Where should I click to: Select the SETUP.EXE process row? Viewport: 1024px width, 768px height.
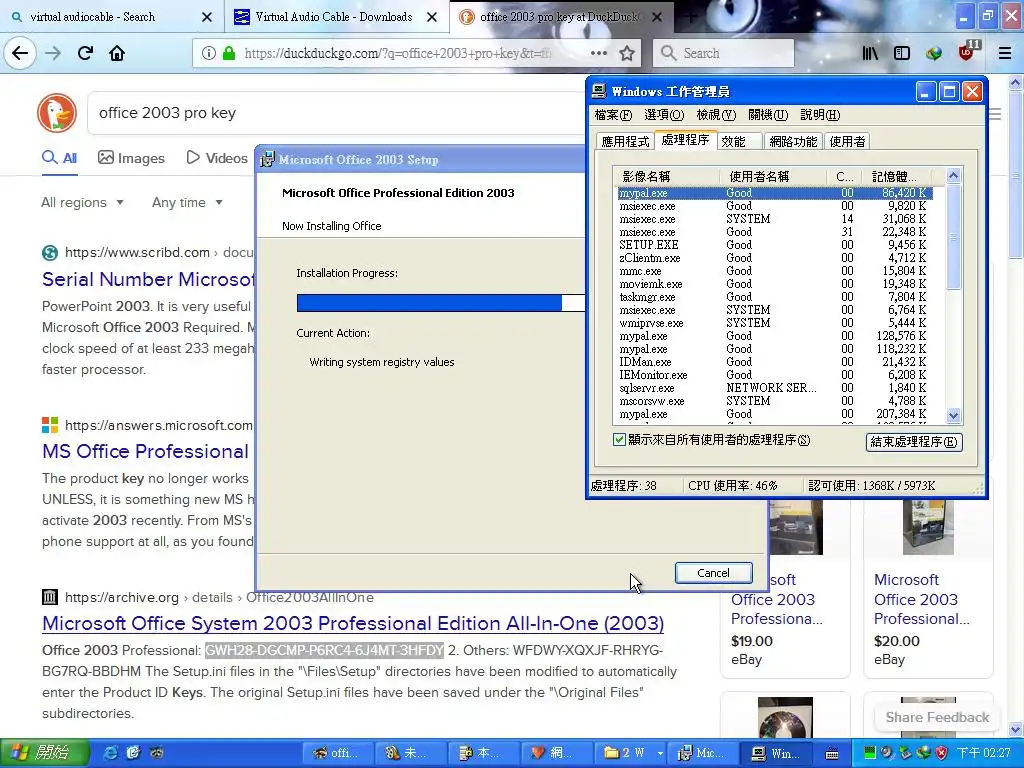pos(773,245)
